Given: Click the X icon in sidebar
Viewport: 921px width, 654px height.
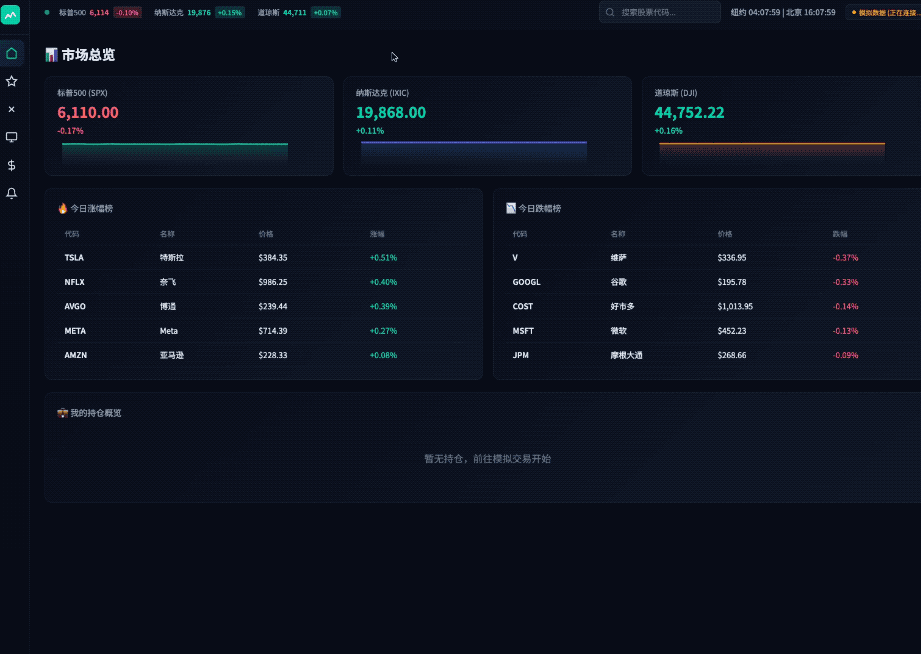Looking at the screenshot, I should point(12,109).
